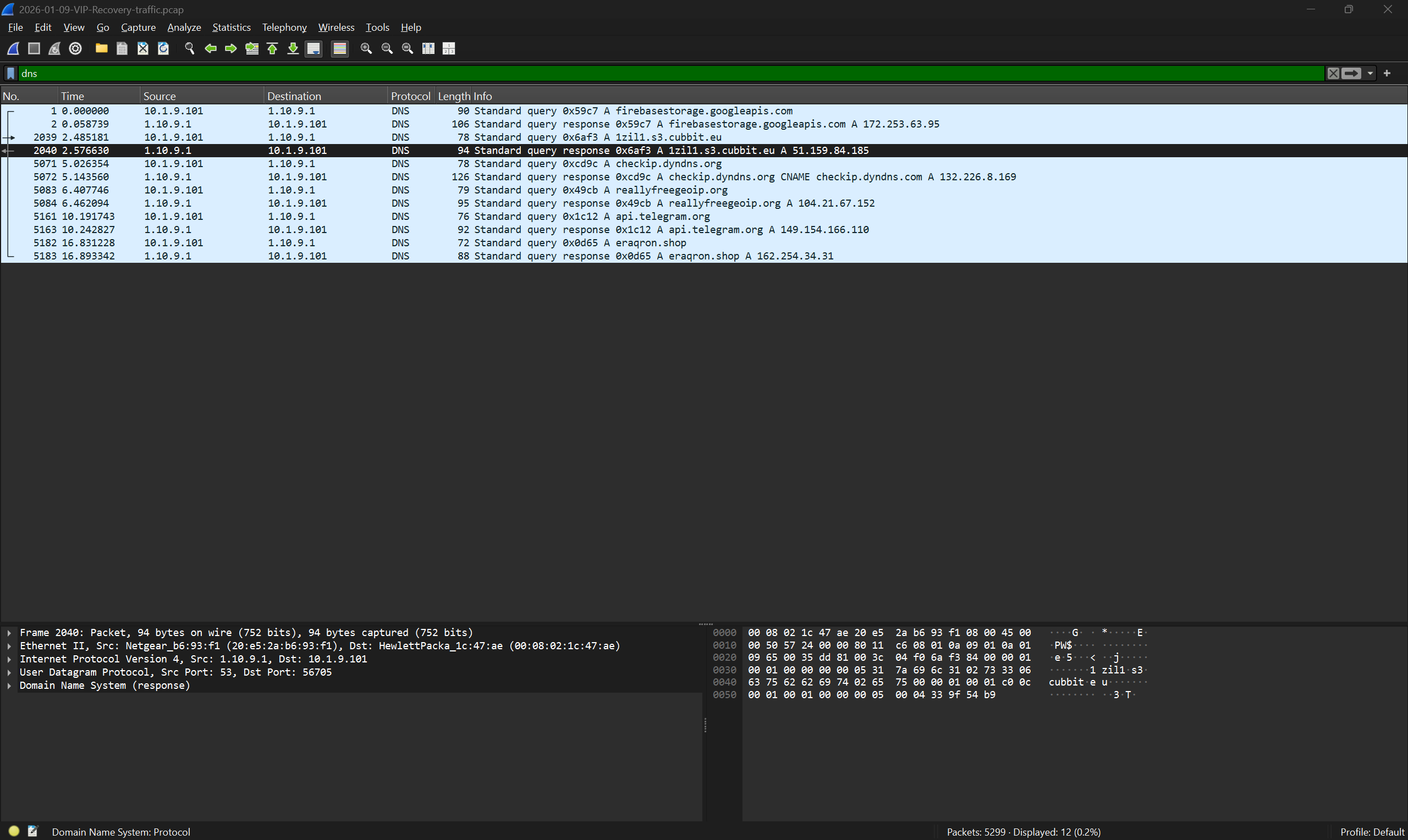This screenshot has height=840, width=1408.
Task: Clear the dns display filter
Action: [1333, 73]
